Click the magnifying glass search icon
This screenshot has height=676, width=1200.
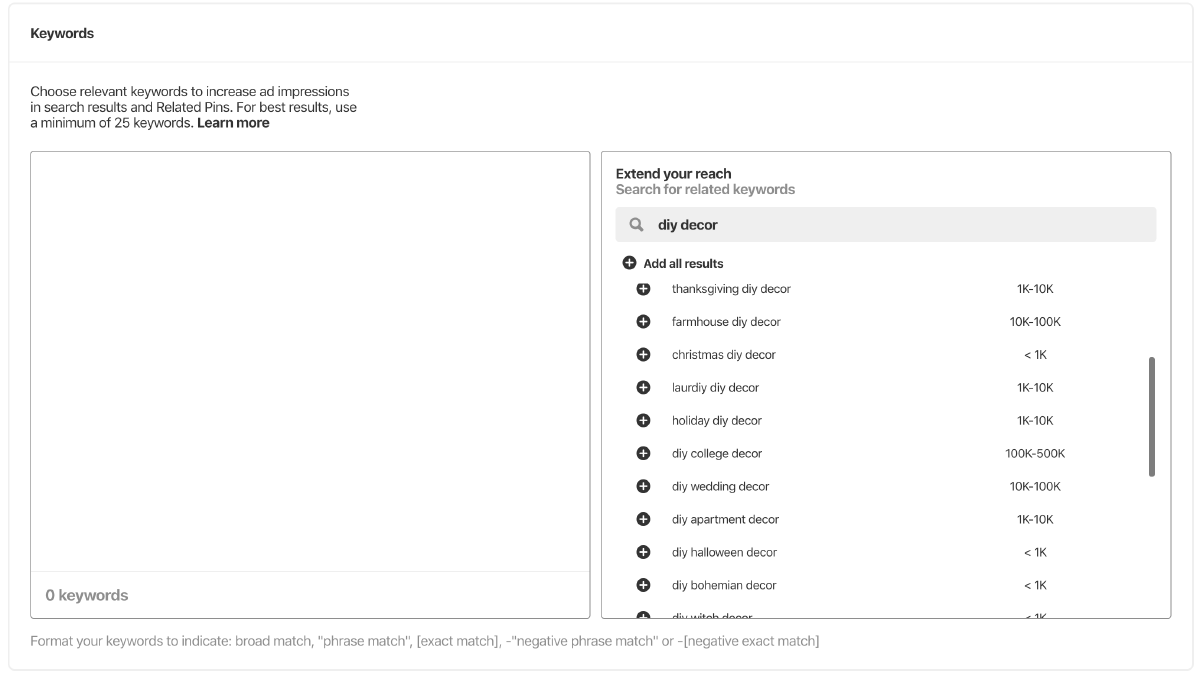click(x=636, y=224)
